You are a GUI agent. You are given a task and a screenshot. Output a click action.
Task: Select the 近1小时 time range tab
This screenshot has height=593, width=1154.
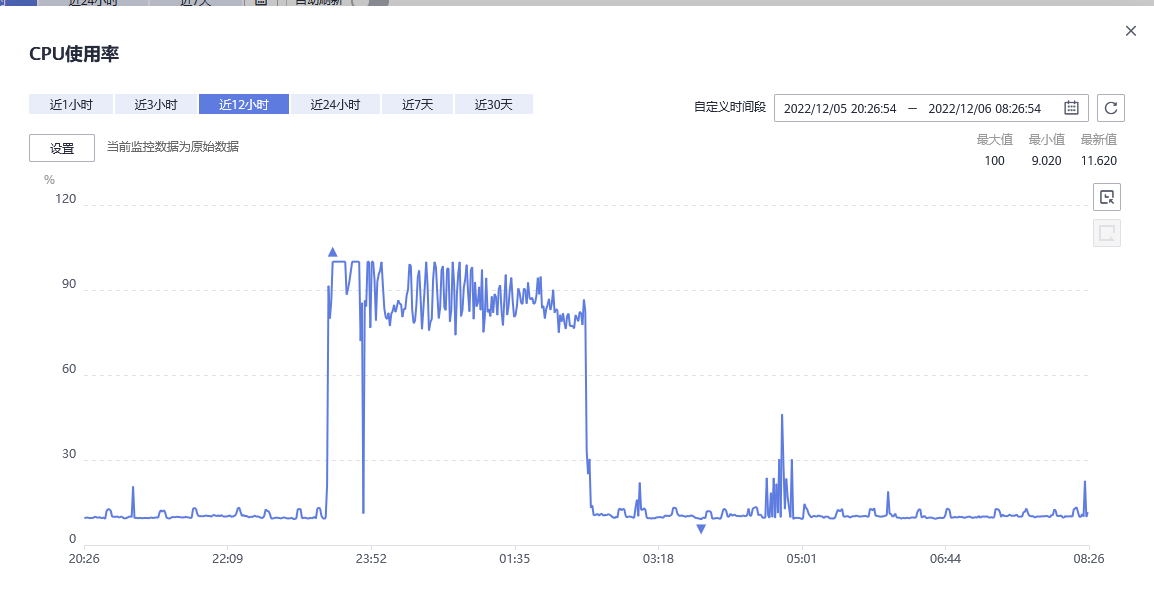(71, 104)
